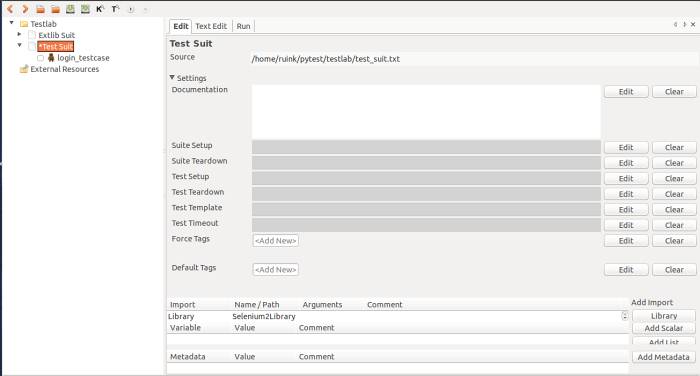Click Edit for Test Setup
This screenshot has width=700, height=376.
(x=626, y=179)
